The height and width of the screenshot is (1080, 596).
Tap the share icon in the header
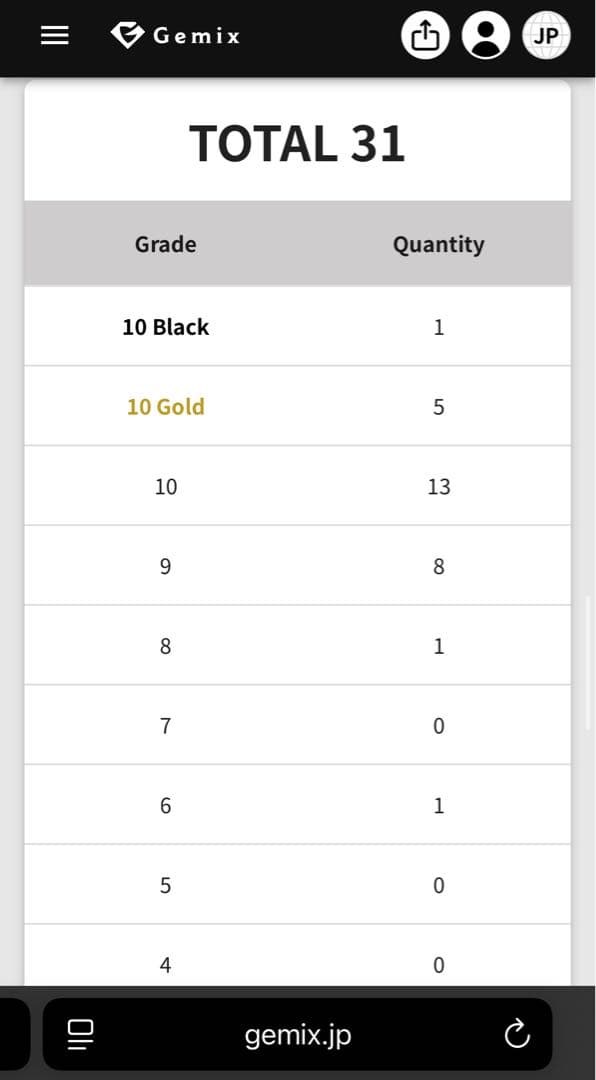425,33
